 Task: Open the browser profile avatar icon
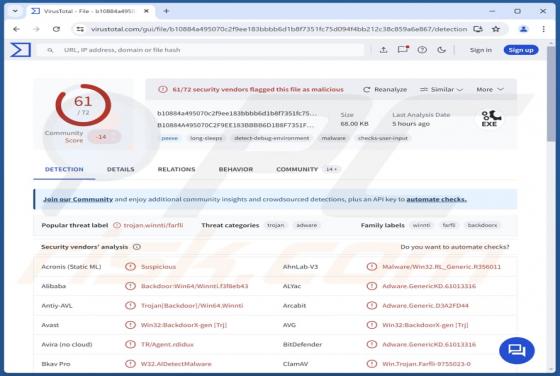click(524, 29)
